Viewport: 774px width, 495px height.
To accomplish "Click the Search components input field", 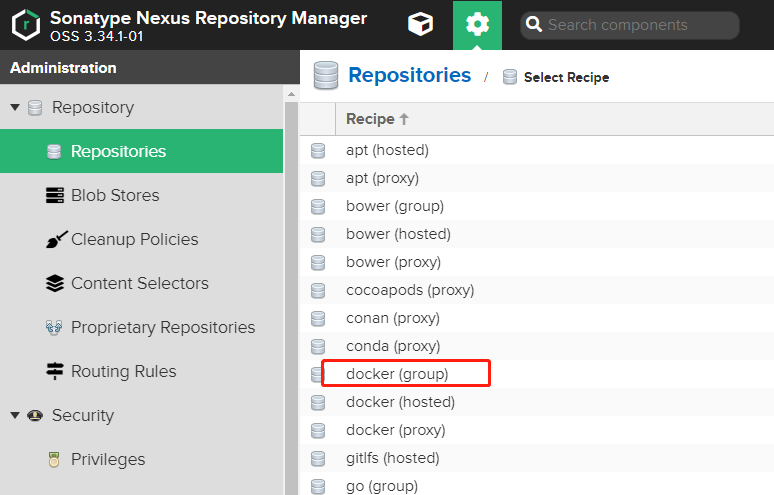I will point(640,25).
